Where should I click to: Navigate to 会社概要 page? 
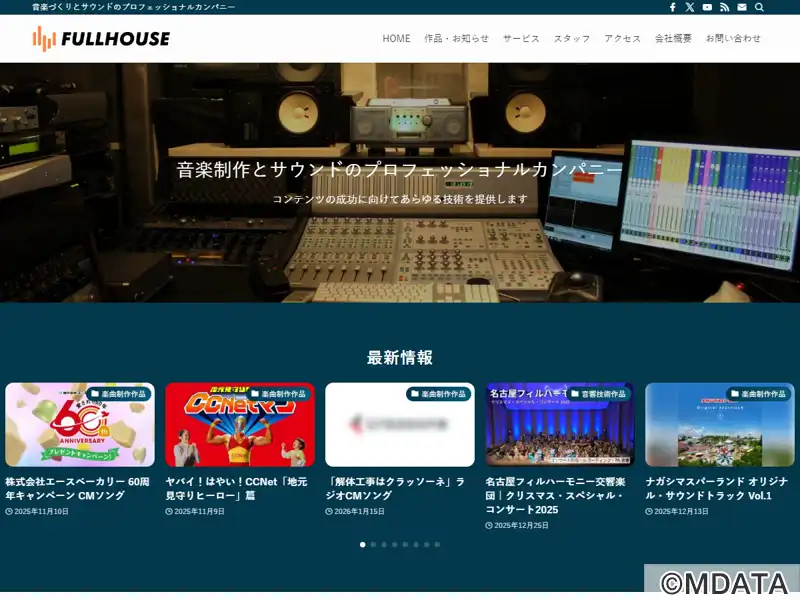(x=673, y=39)
